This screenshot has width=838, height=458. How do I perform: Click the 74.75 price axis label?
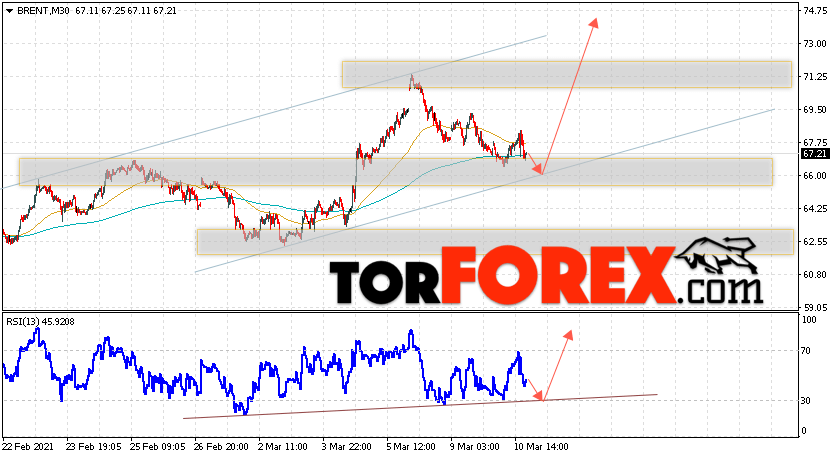pyautogui.click(x=815, y=11)
